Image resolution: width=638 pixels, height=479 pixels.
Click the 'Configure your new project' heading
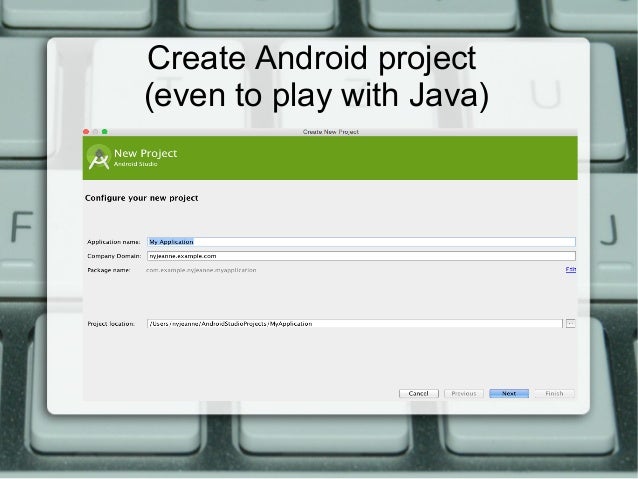coord(141,198)
